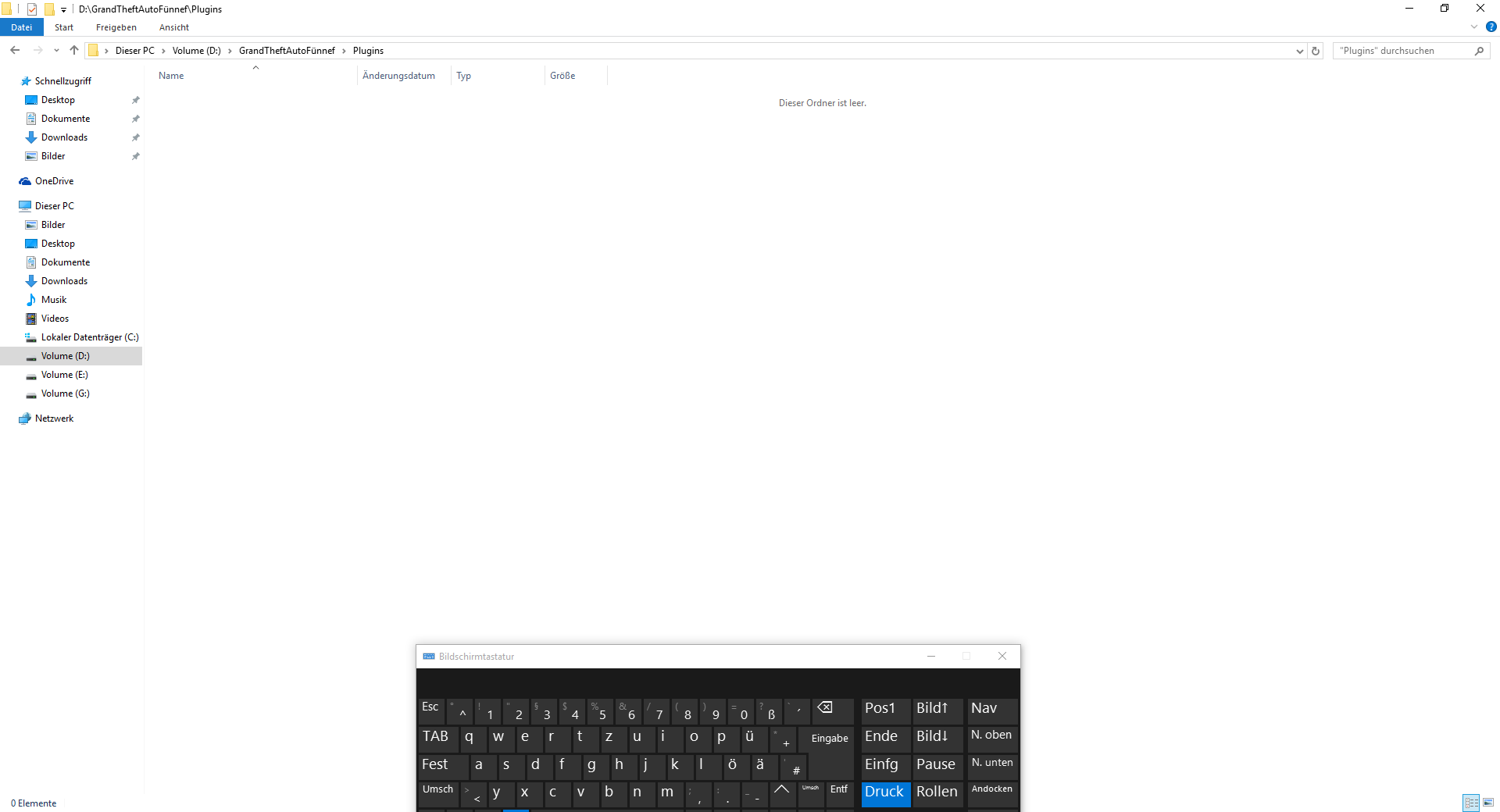Click the Pos1 key on keyboard
The height and width of the screenshot is (812, 1500).
click(885, 710)
